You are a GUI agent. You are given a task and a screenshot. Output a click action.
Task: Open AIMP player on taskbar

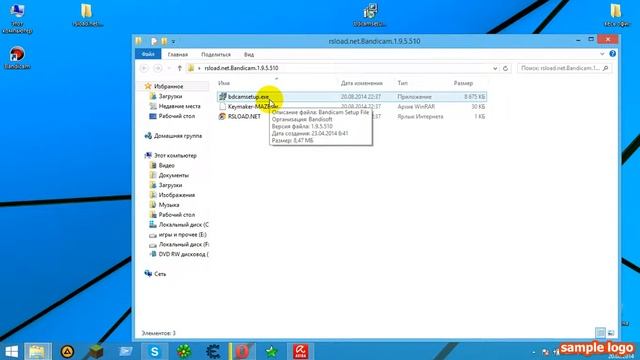click(67, 351)
